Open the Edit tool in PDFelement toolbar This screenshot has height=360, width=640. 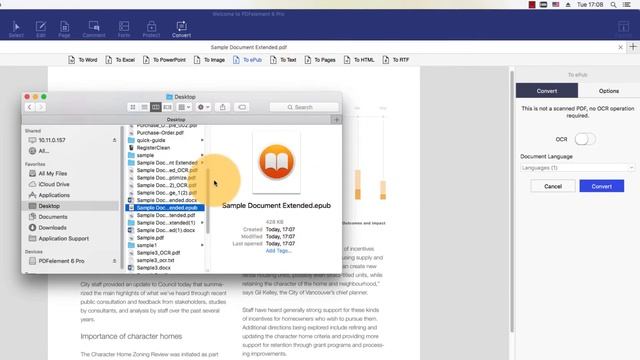pos(41,29)
